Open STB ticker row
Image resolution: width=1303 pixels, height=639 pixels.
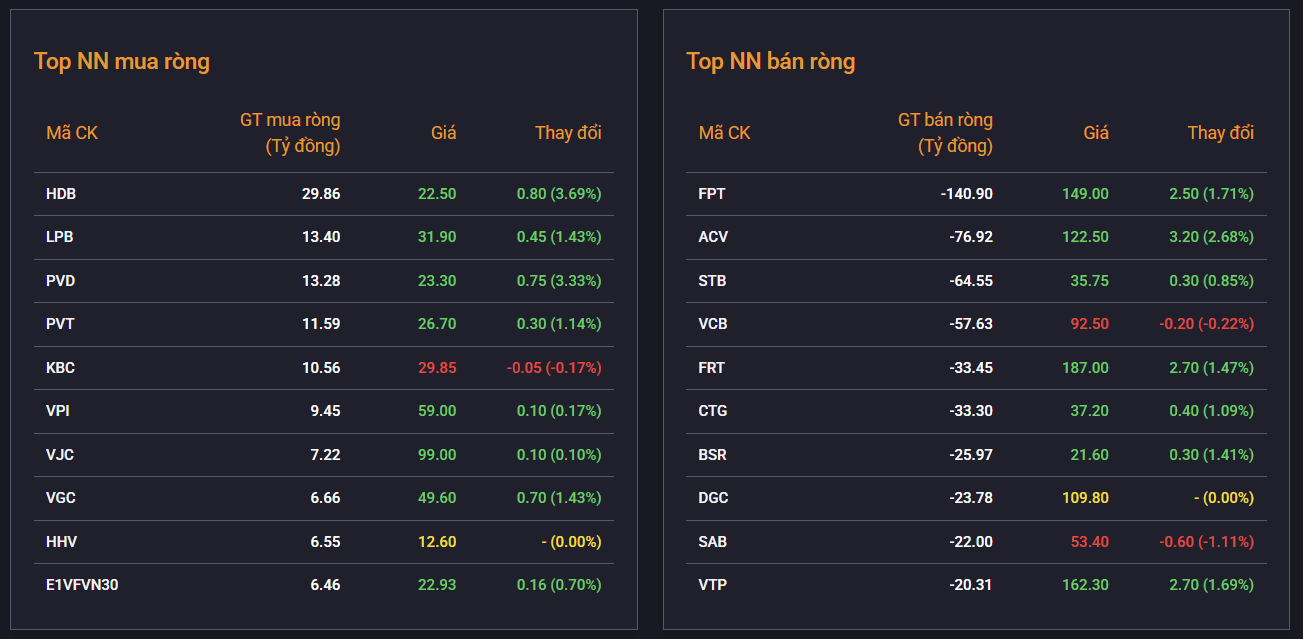[x=712, y=281]
